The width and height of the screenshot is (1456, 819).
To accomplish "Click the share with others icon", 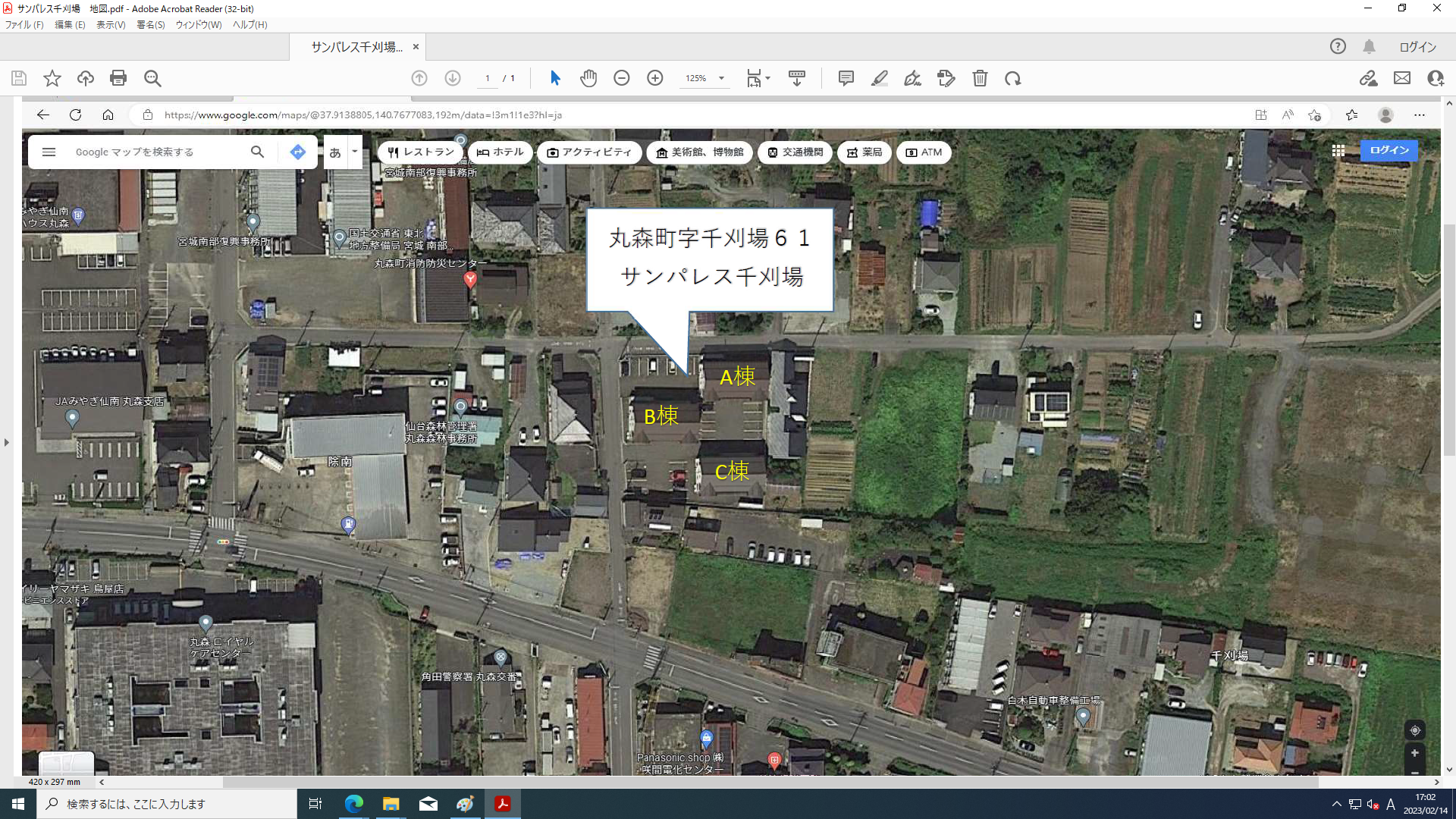I will (1436, 78).
